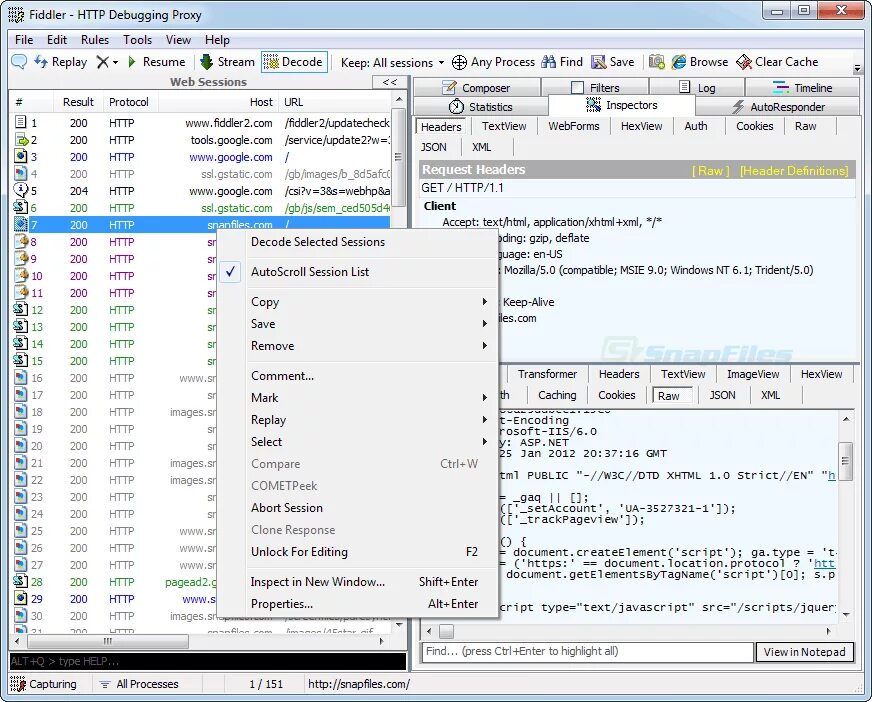Viewport: 872px width, 702px height.
Task: Click the All Processes filter in status bar
Action: (140, 684)
